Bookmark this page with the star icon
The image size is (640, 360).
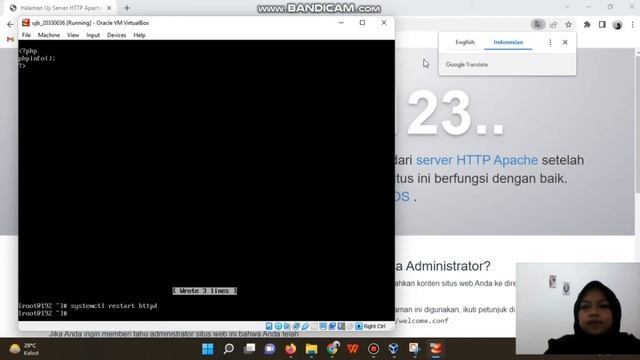(568, 24)
